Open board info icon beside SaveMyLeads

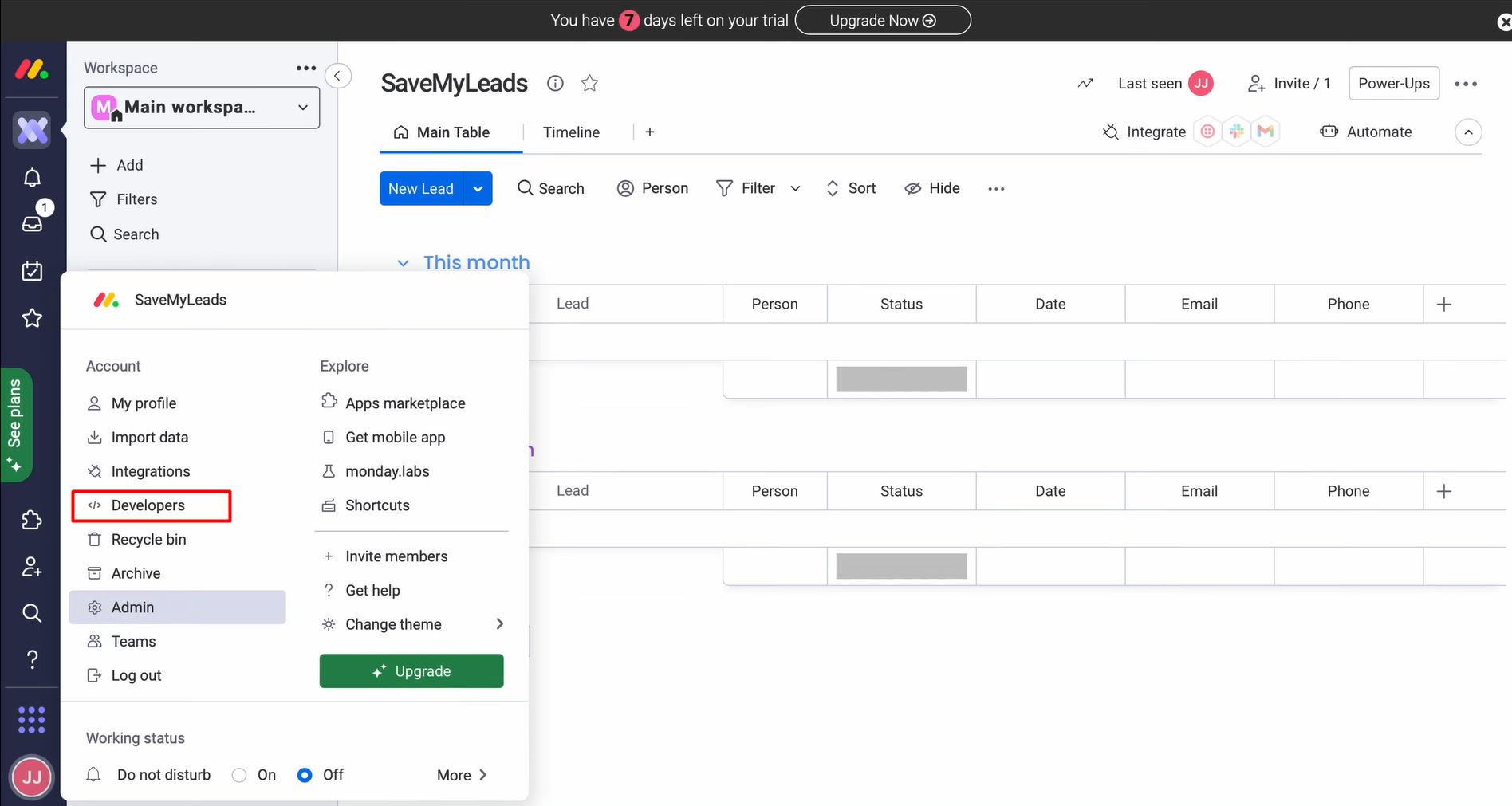555,83
